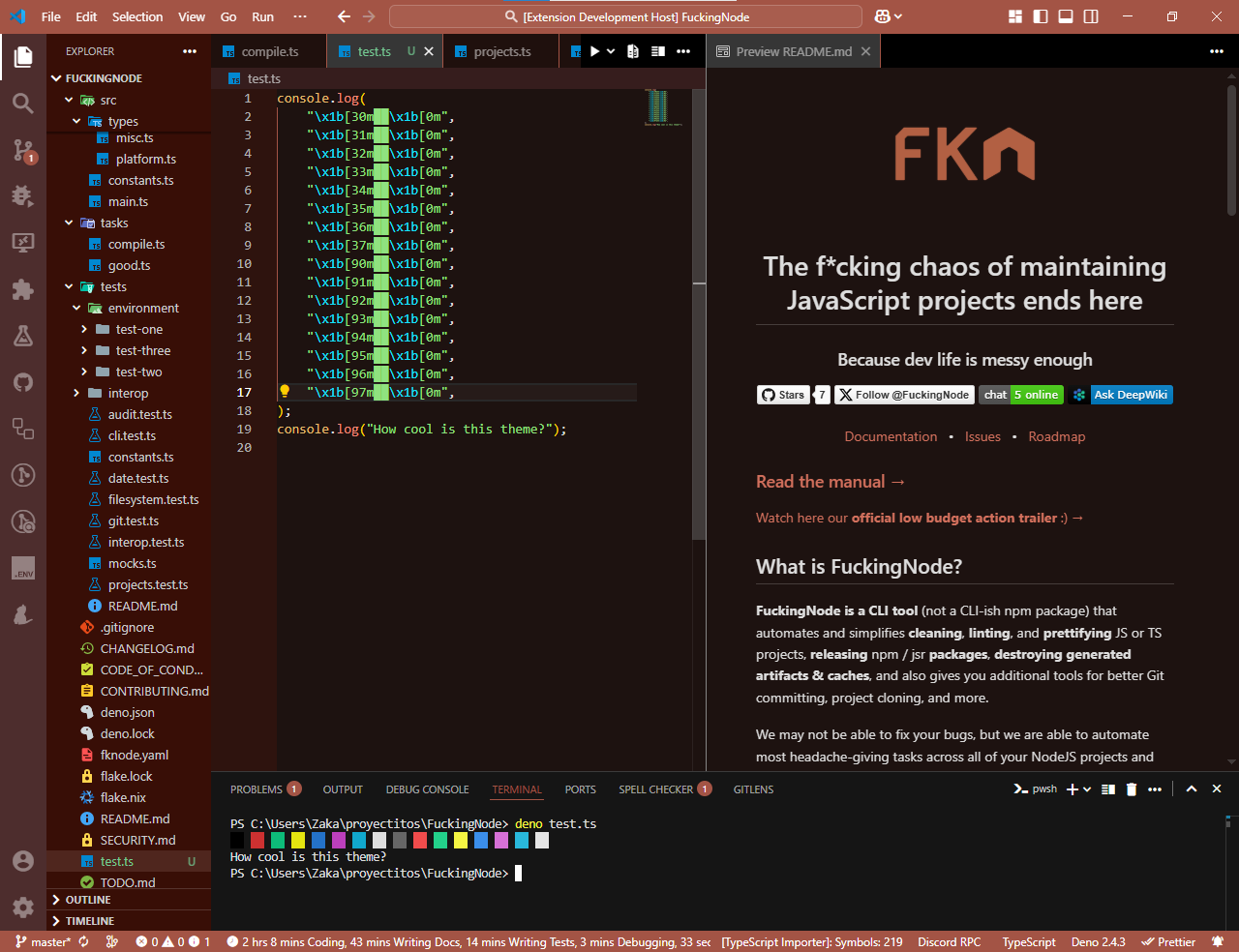
Task: Click the Prettier status bar entry
Action: (x=1168, y=941)
